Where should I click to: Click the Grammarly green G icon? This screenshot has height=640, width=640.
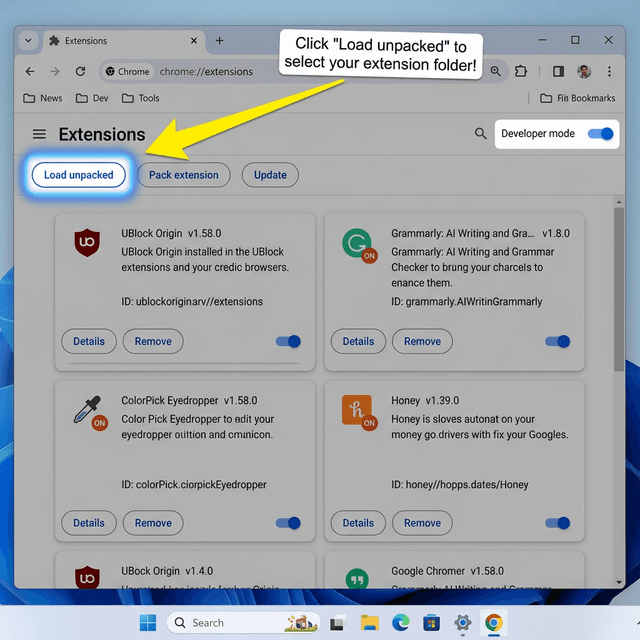click(x=358, y=244)
